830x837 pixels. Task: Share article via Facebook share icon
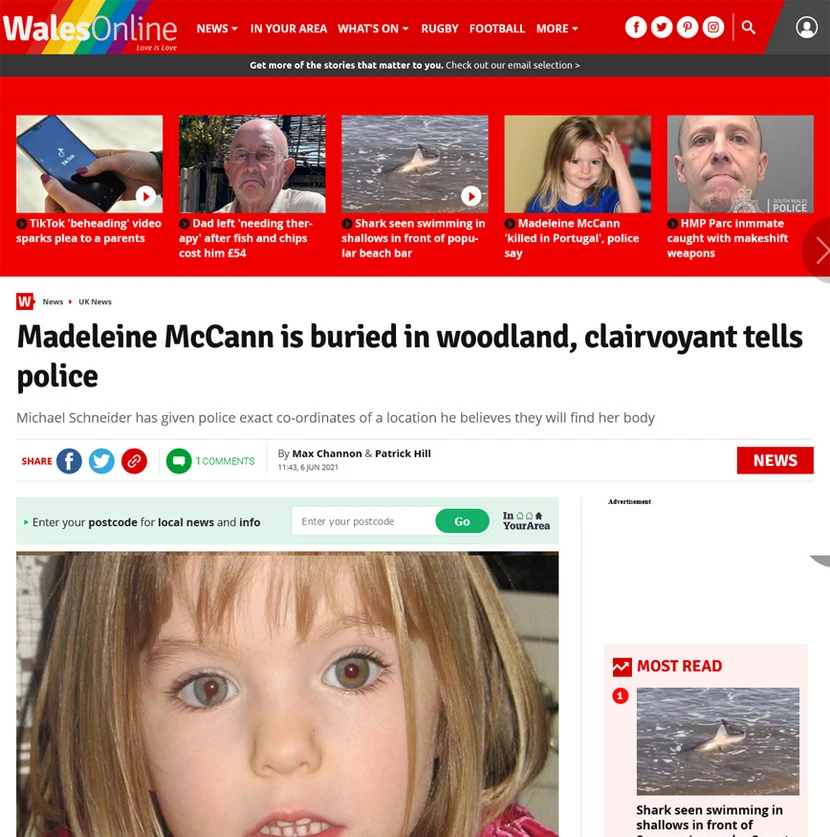click(x=69, y=461)
